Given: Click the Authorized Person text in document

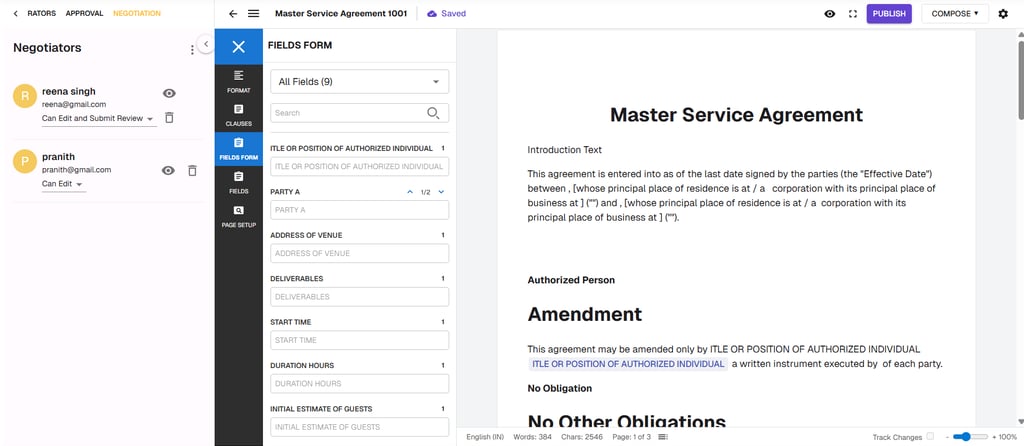Looking at the screenshot, I should [571, 280].
